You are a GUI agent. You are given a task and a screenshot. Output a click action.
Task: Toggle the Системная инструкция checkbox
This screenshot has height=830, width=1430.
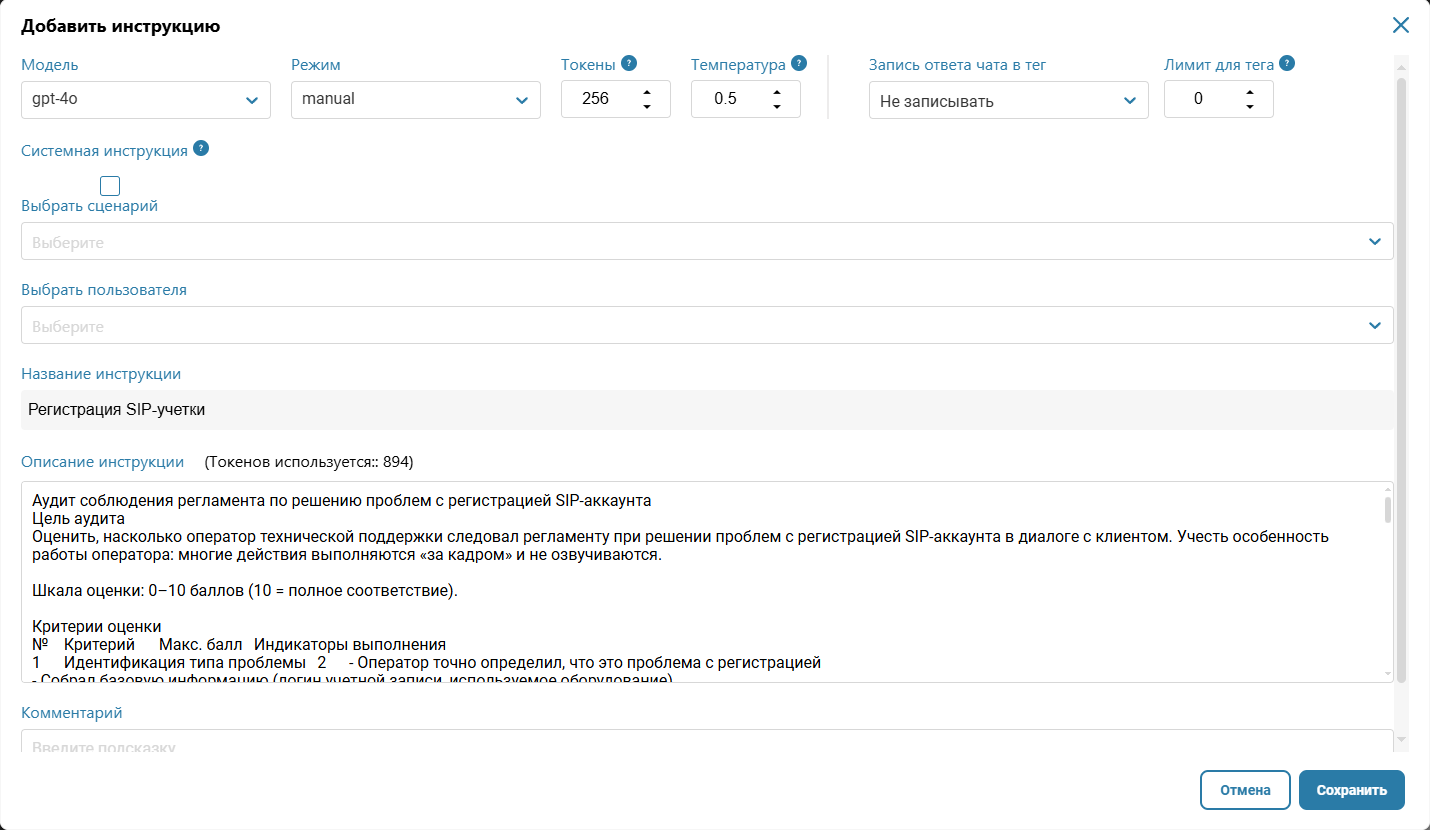tap(110, 186)
